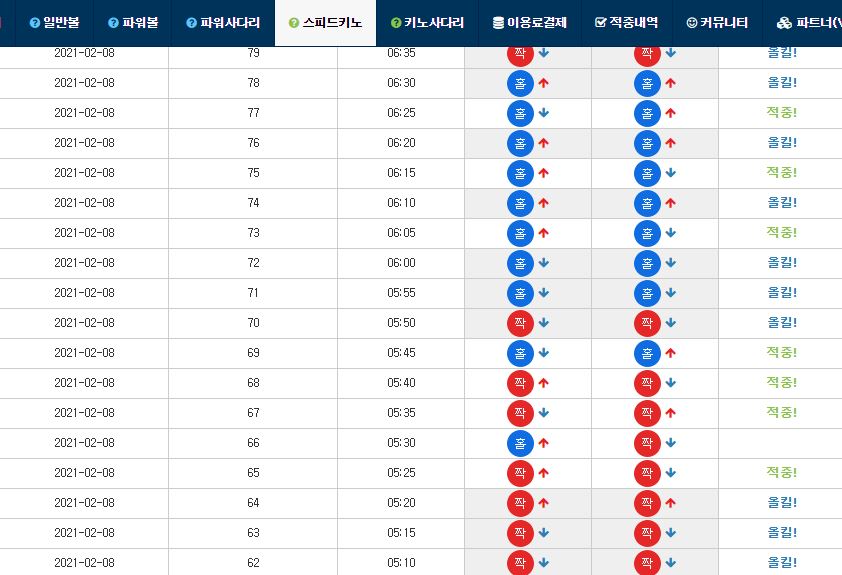
Task: Click first red up arrow in round 65
Action: tap(543, 473)
